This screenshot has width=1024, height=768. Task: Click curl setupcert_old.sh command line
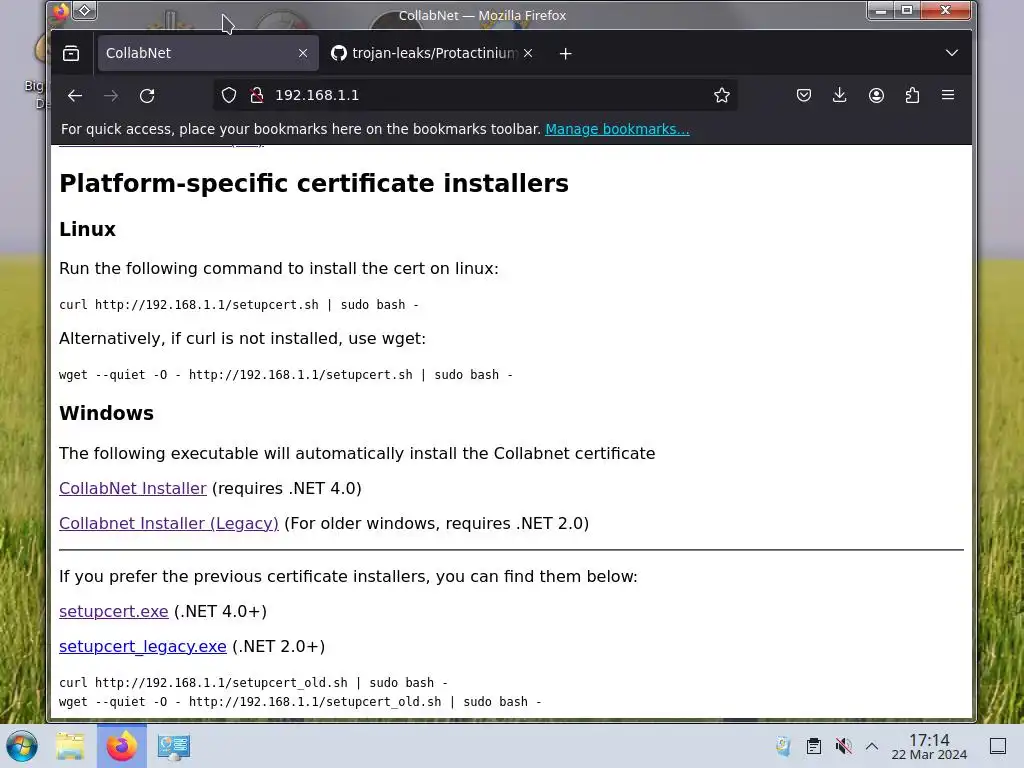coord(253,683)
